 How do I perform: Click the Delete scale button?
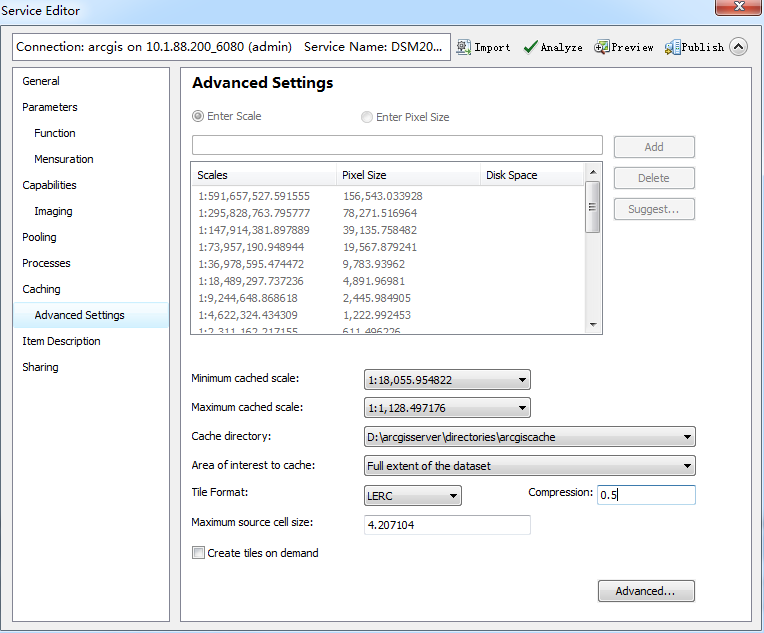point(654,178)
